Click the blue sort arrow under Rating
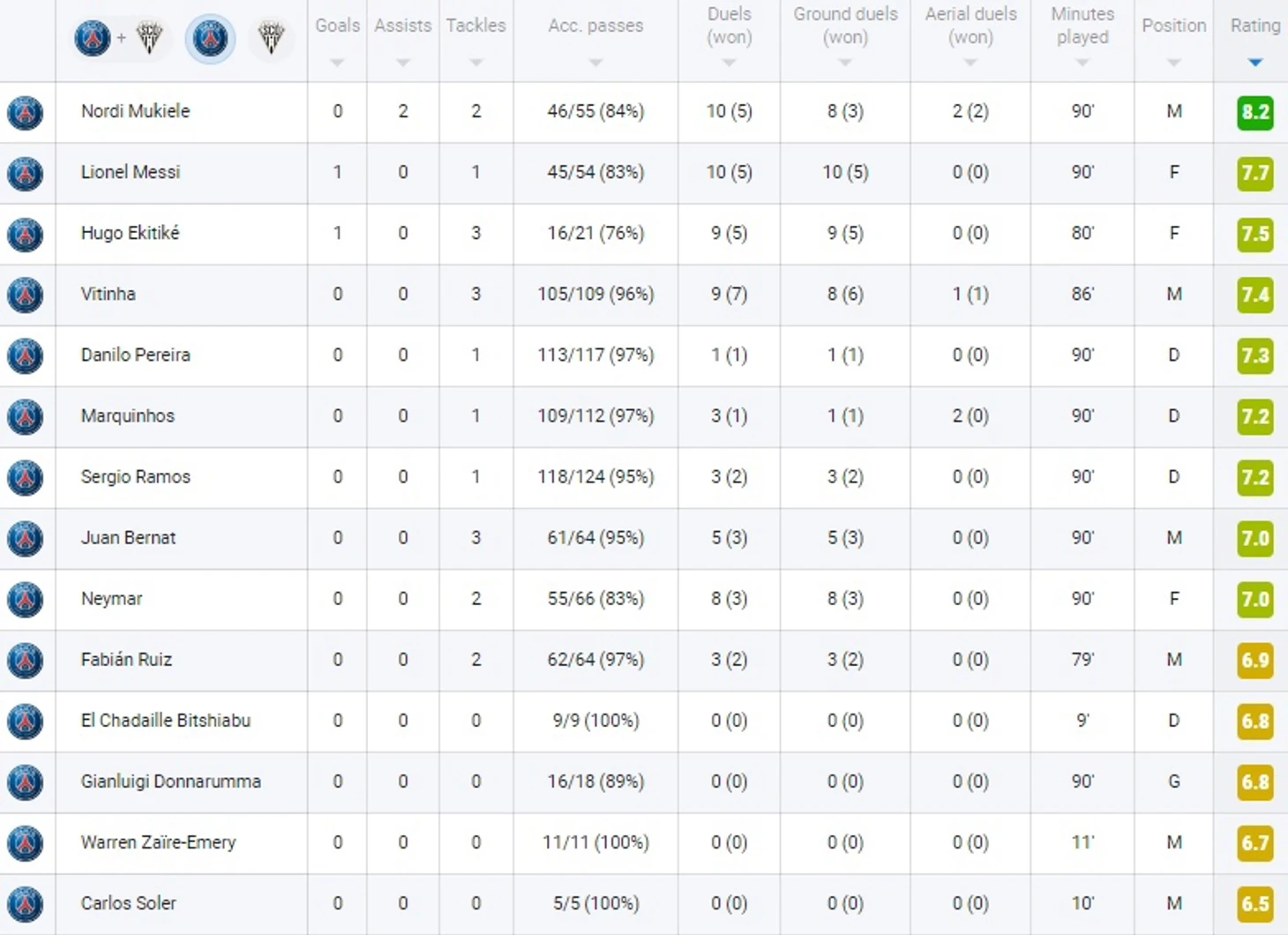 pyautogui.click(x=1255, y=63)
